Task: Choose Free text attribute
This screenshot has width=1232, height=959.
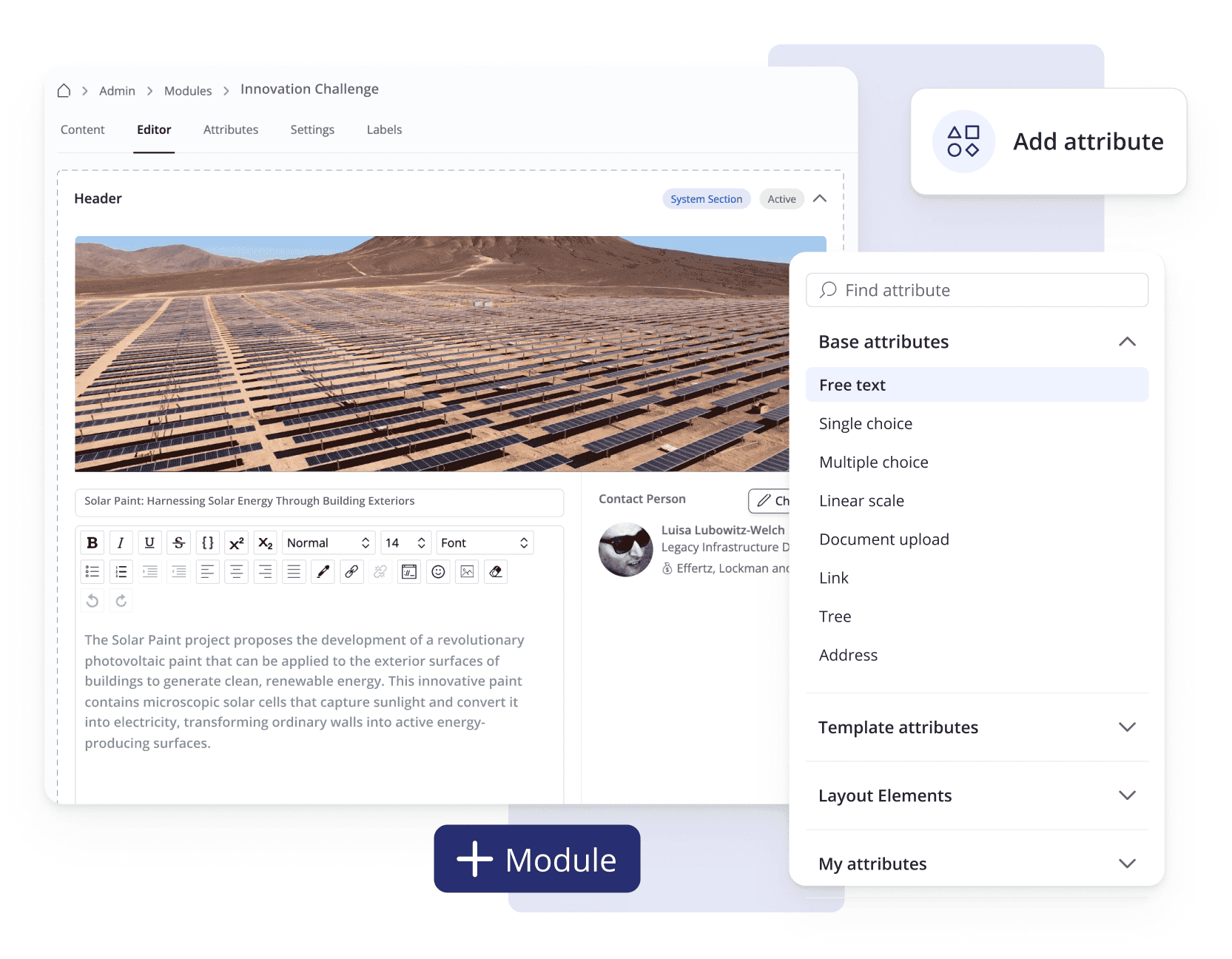Action: point(977,385)
